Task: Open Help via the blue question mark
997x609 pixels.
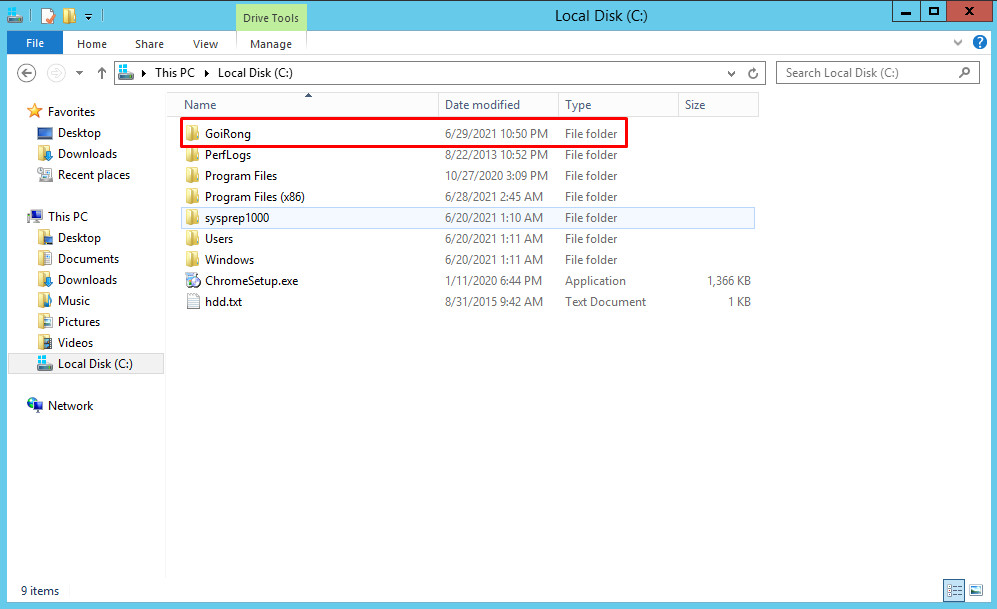Action: (x=980, y=43)
